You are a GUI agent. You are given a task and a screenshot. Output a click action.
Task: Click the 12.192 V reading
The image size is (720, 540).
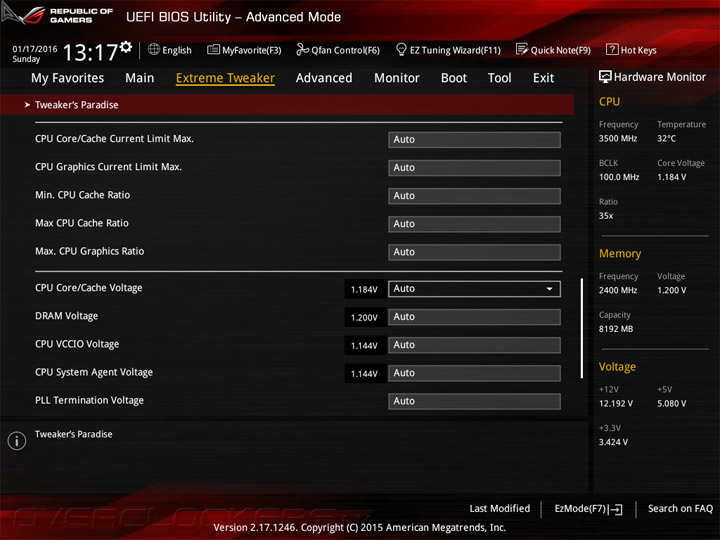pos(616,404)
